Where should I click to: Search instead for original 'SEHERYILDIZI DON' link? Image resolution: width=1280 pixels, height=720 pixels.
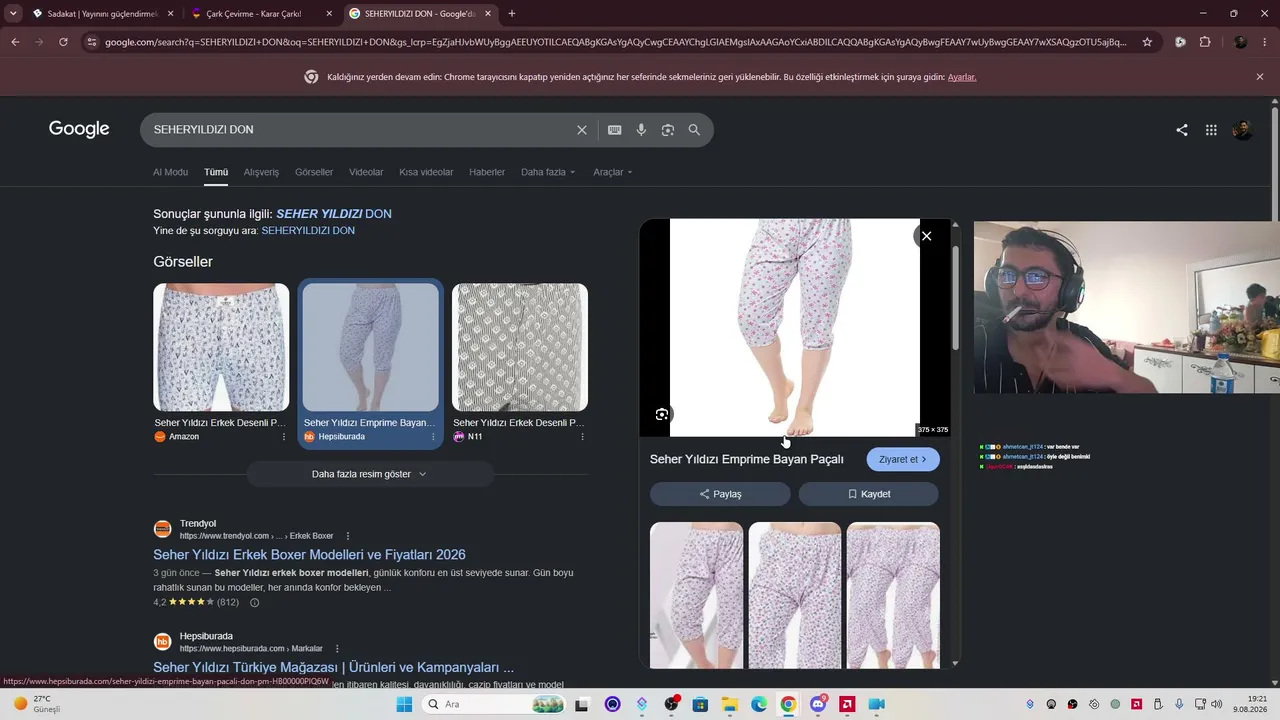click(x=308, y=231)
